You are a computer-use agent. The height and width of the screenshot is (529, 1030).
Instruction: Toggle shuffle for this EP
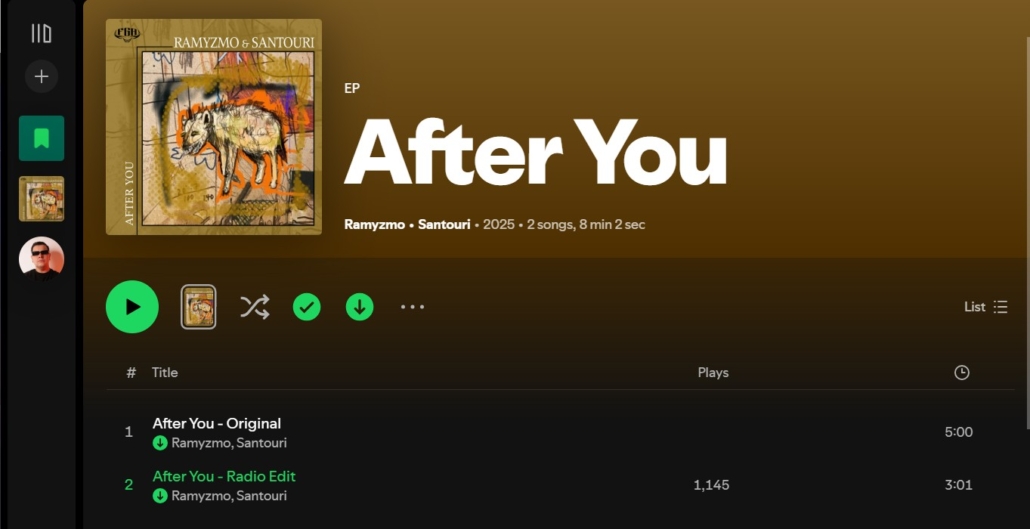pyautogui.click(x=254, y=307)
